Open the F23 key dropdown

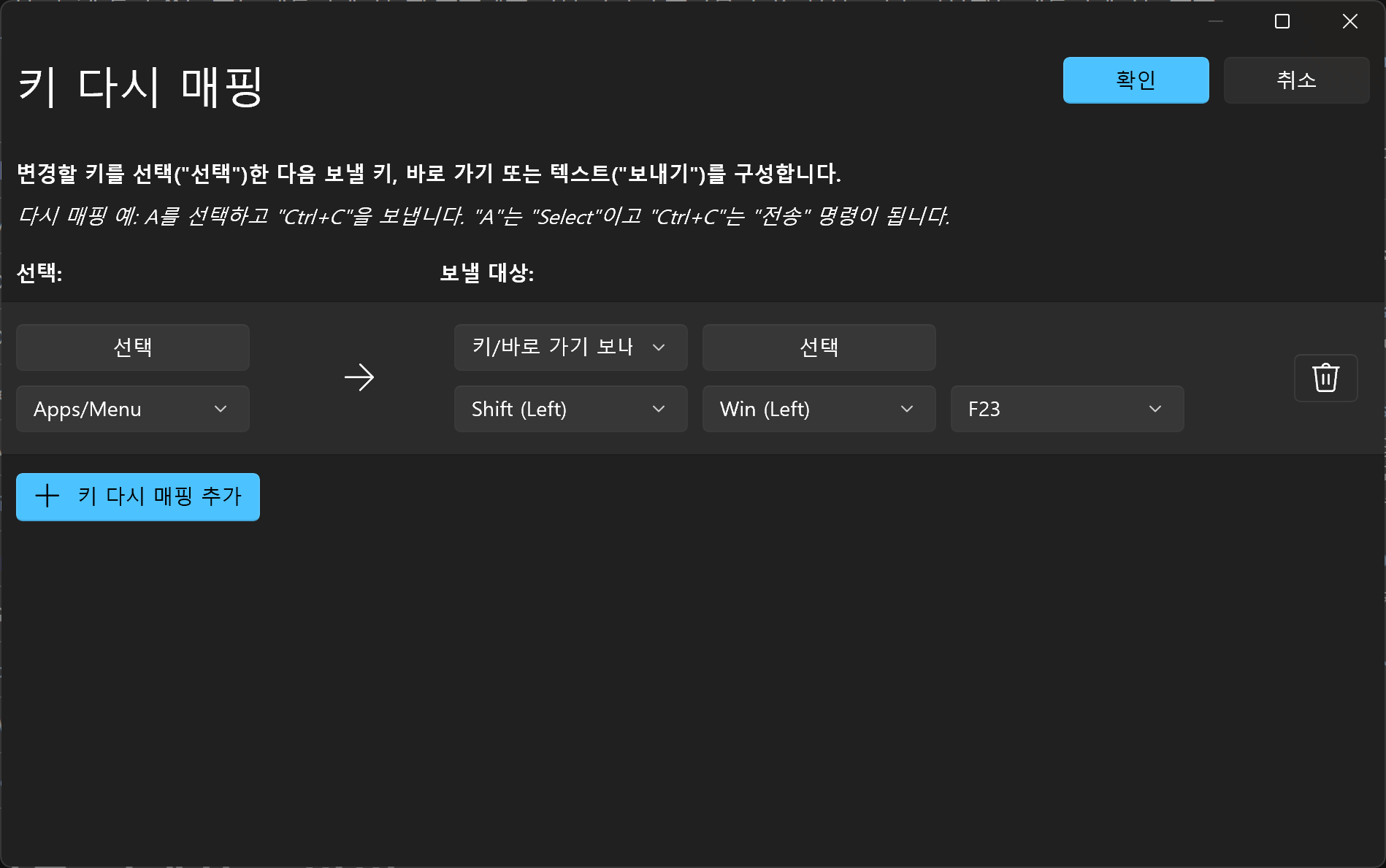click(x=1067, y=409)
